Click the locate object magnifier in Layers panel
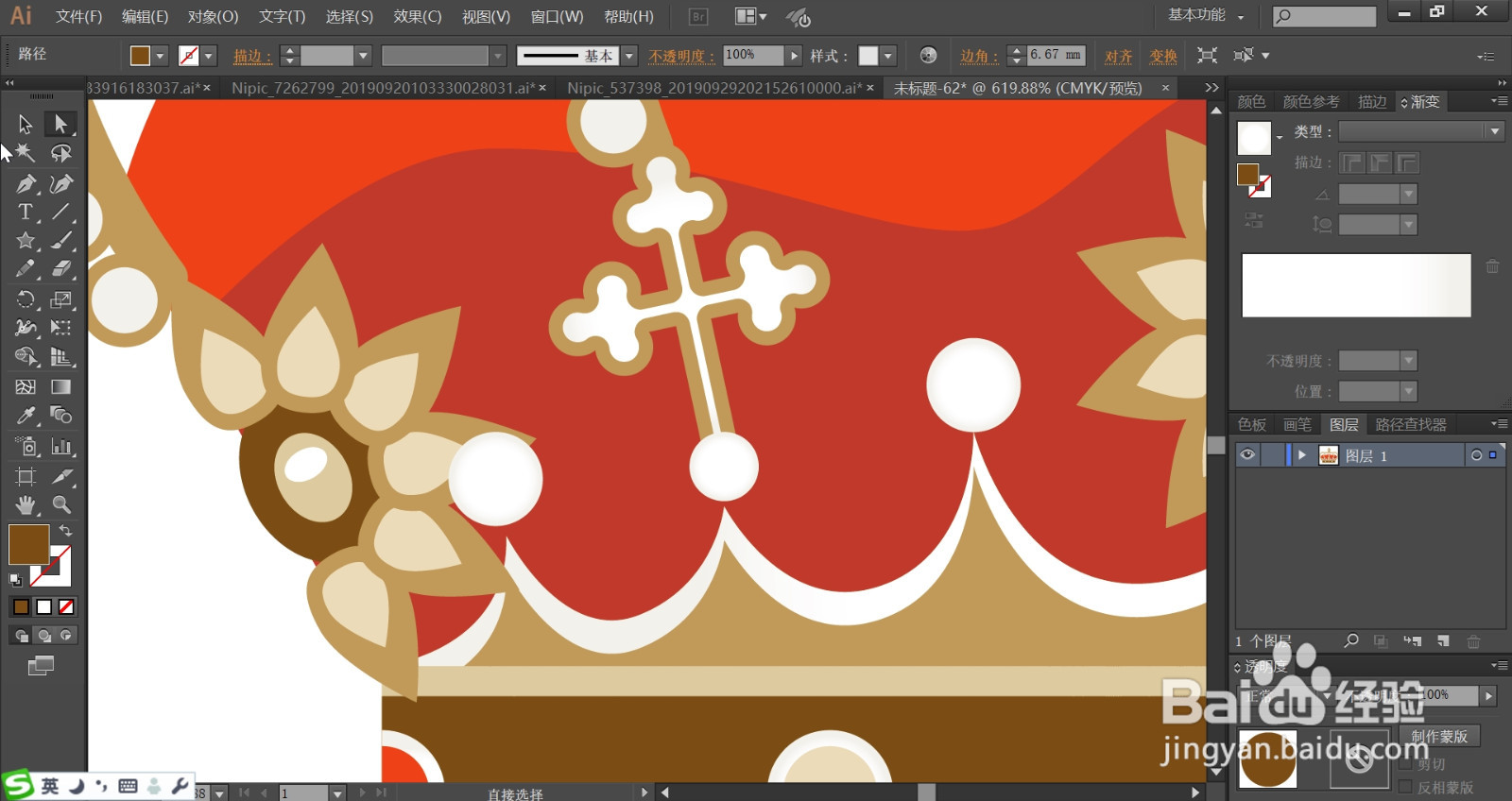 1351,641
